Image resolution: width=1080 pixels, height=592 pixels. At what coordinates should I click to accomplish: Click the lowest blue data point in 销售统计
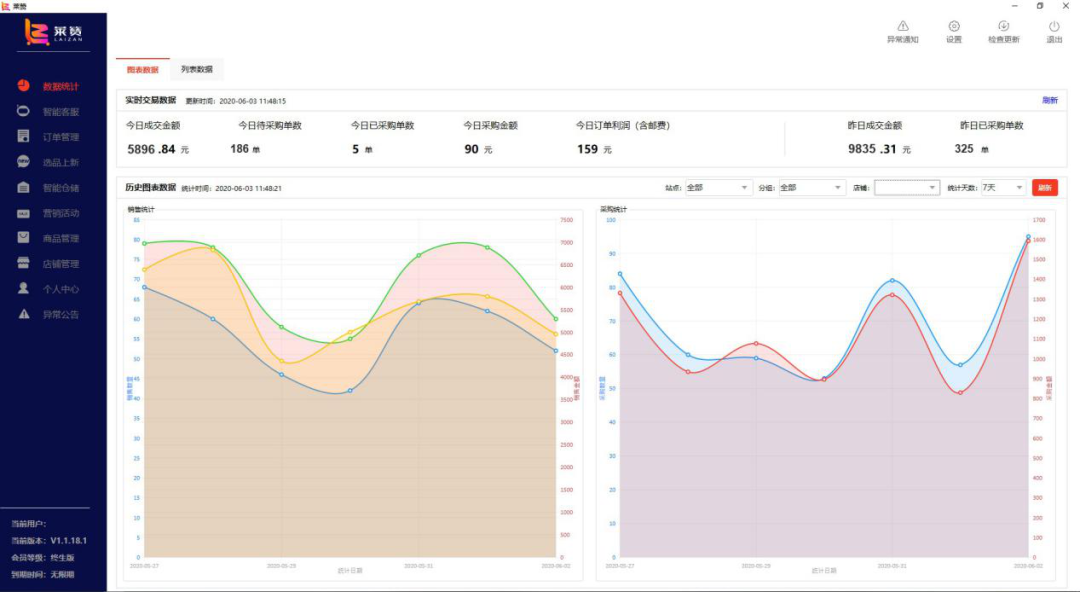coord(350,391)
